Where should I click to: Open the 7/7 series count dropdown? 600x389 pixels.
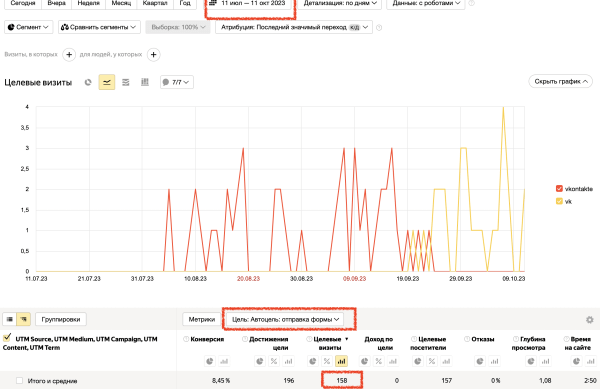[x=177, y=82]
